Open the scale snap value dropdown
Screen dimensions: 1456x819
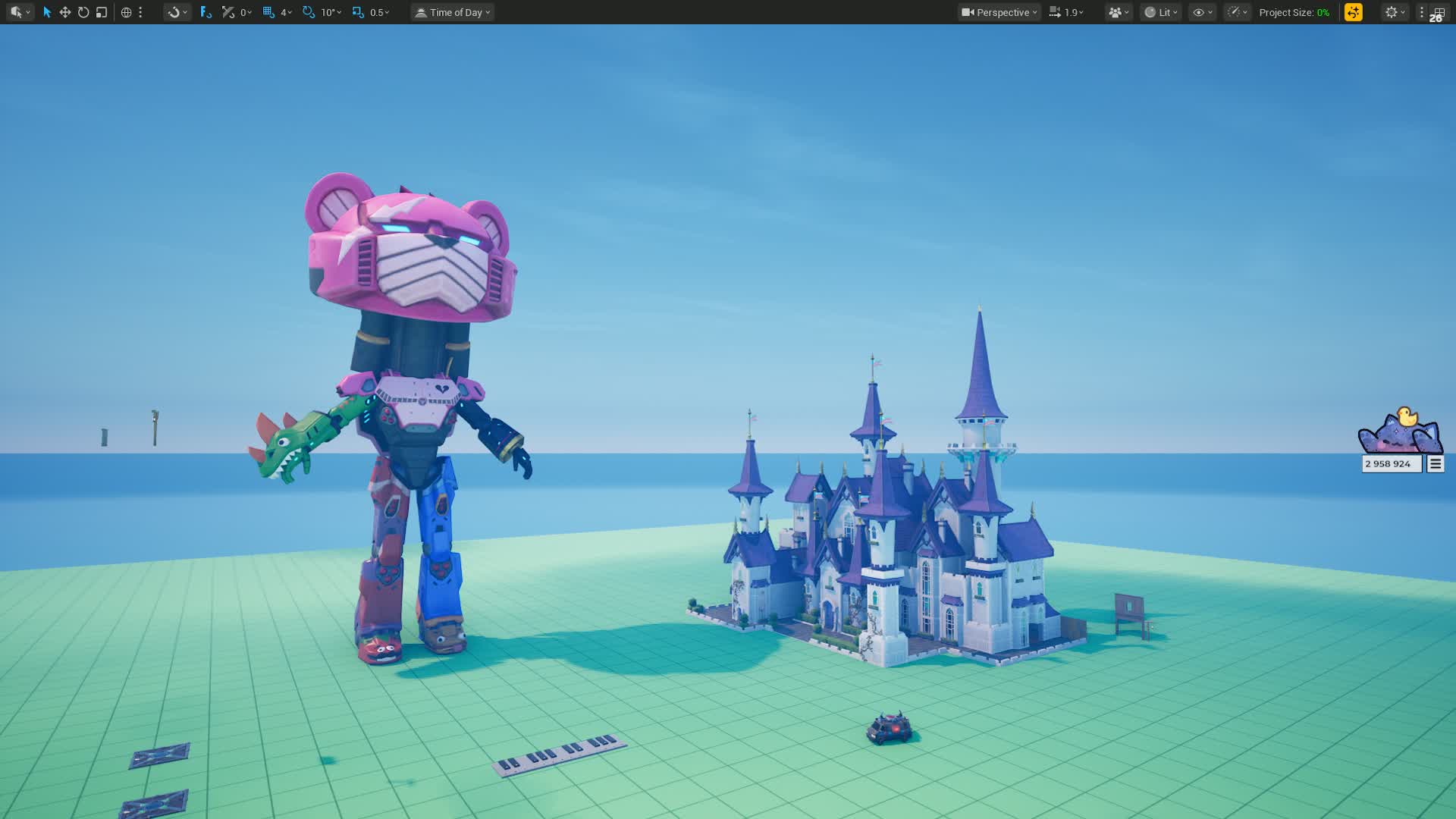point(380,12)
